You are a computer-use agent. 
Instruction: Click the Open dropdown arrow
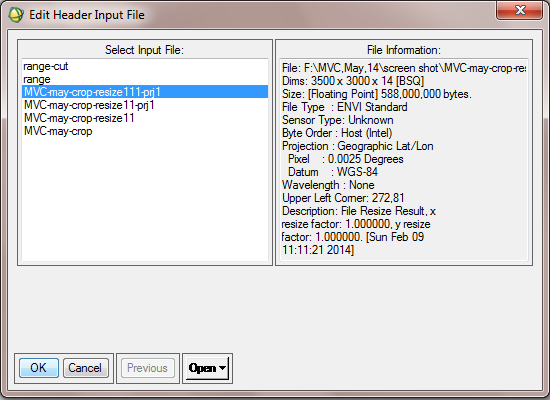pyautogui.click(x=222, y=368)
